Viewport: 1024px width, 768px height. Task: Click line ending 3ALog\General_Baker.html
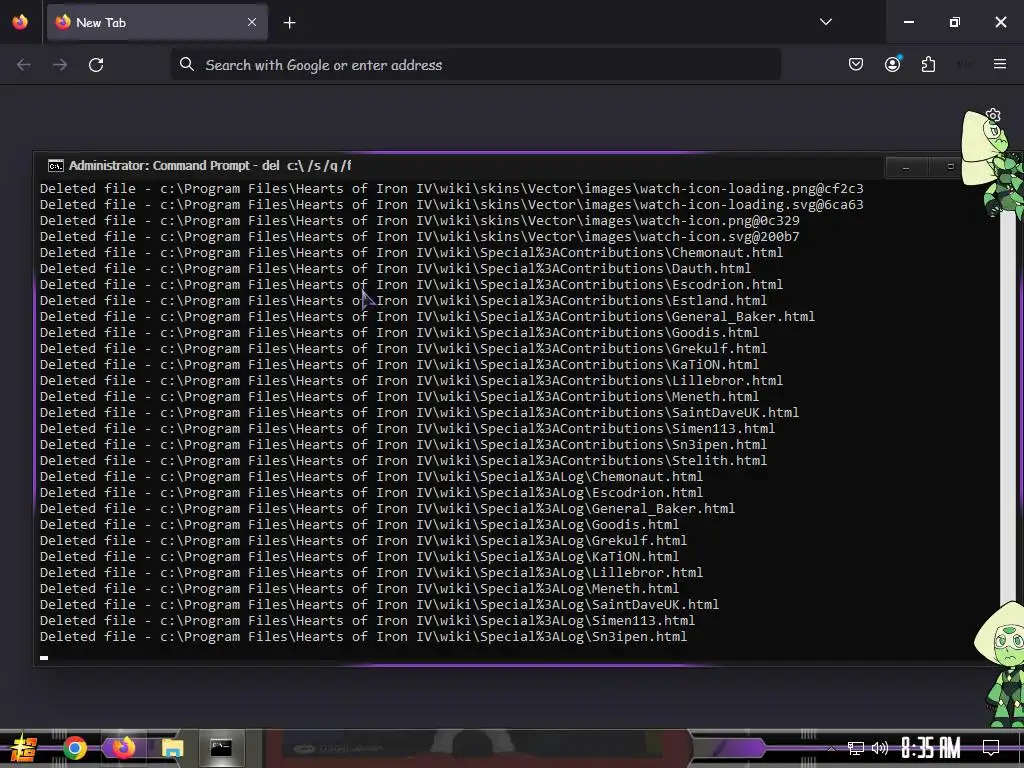point(387,509)
